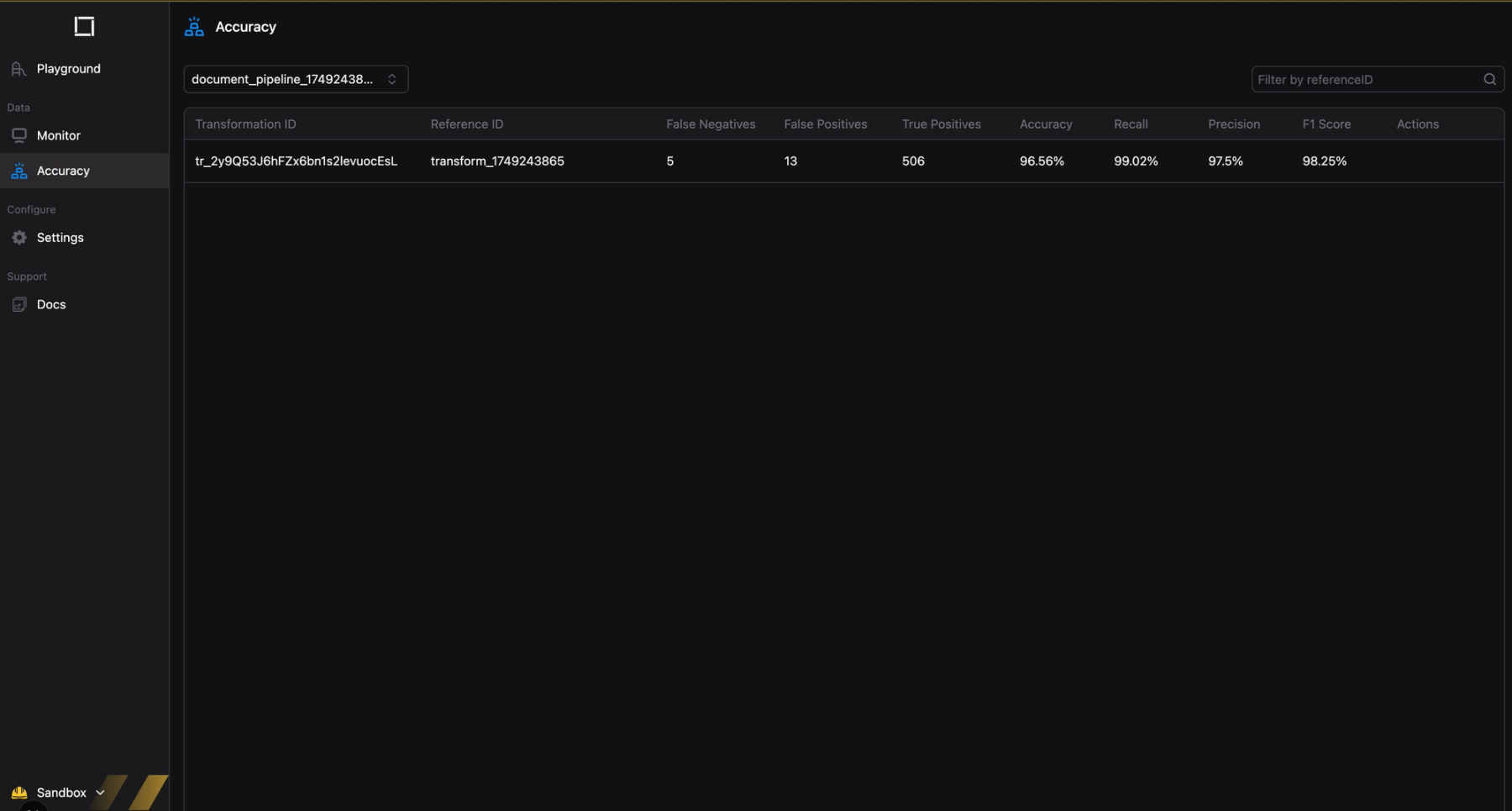Select tr_2y9Q53J6hFZx6bn1s2levuocEsL transformation ID cell

[296, 161]
